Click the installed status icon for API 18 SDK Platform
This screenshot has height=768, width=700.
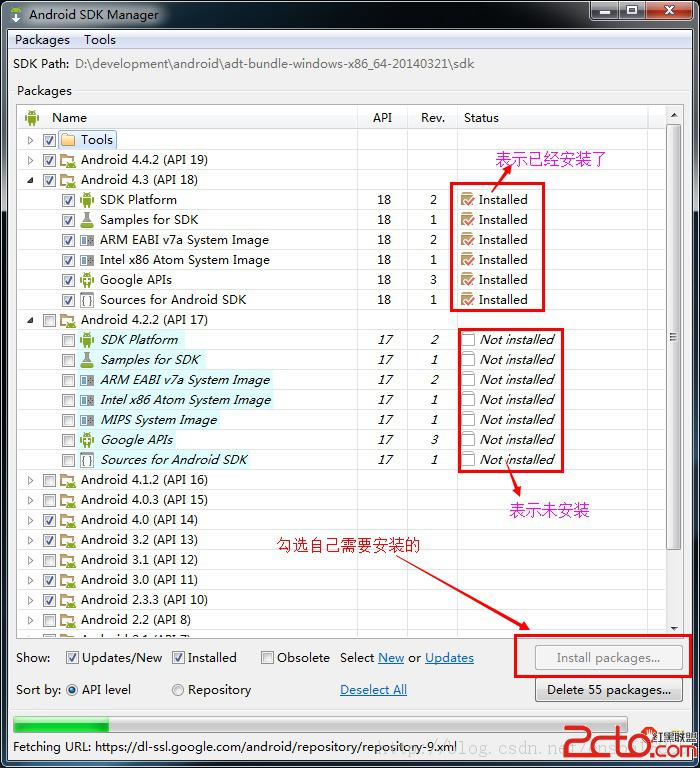tap(468, 199)
